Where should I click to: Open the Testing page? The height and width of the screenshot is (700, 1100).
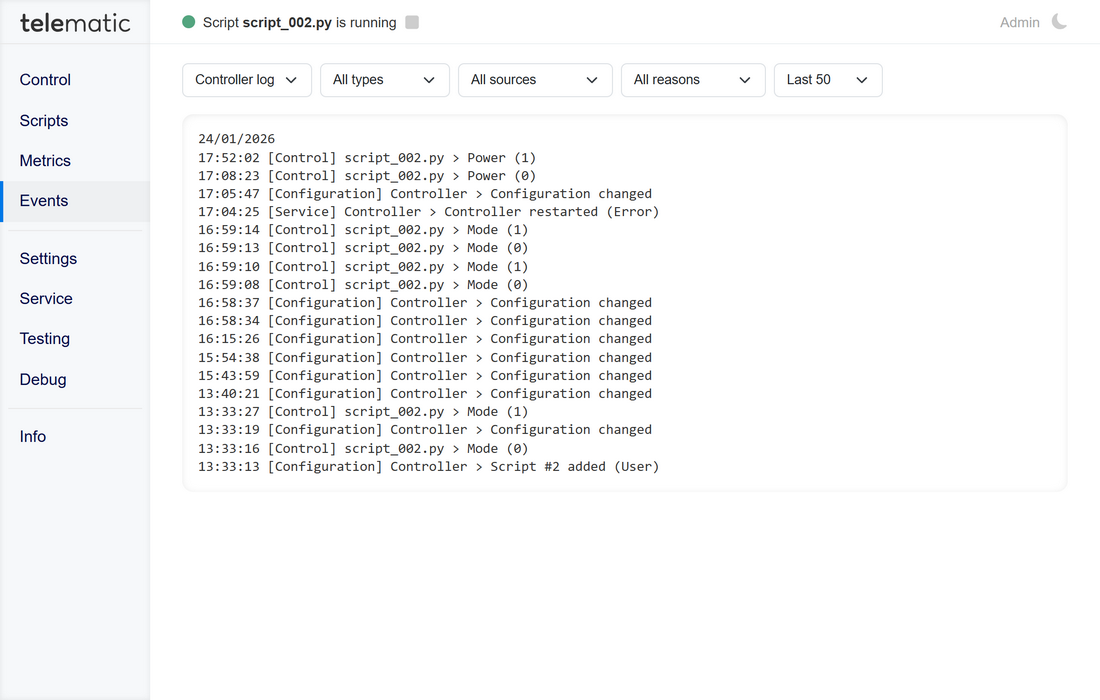click(45, 339)
